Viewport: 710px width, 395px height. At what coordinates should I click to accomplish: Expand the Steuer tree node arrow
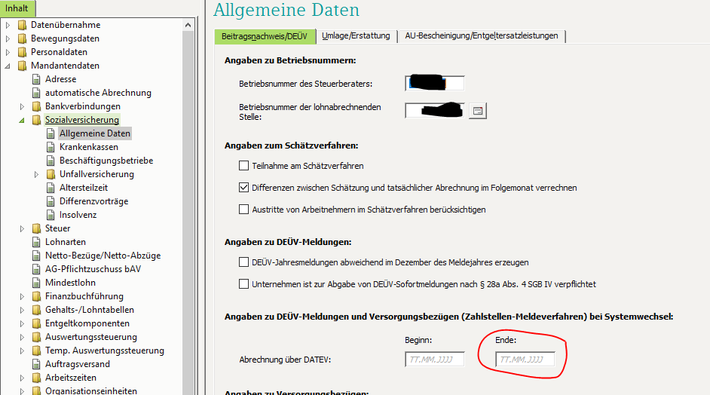click(22, 229)
